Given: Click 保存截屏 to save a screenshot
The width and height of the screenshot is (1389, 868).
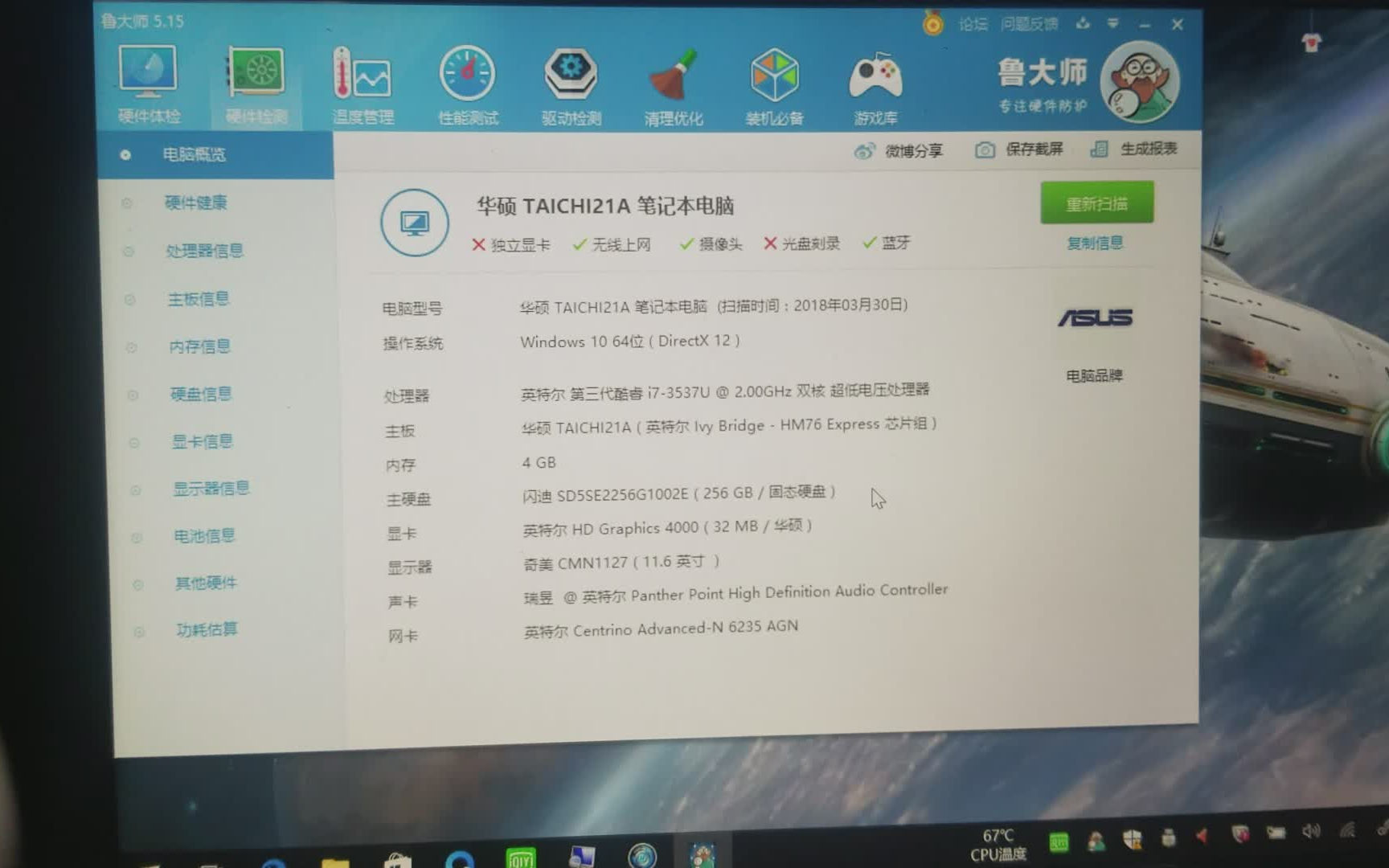Looking at the screenshot, I should 1019,149.
